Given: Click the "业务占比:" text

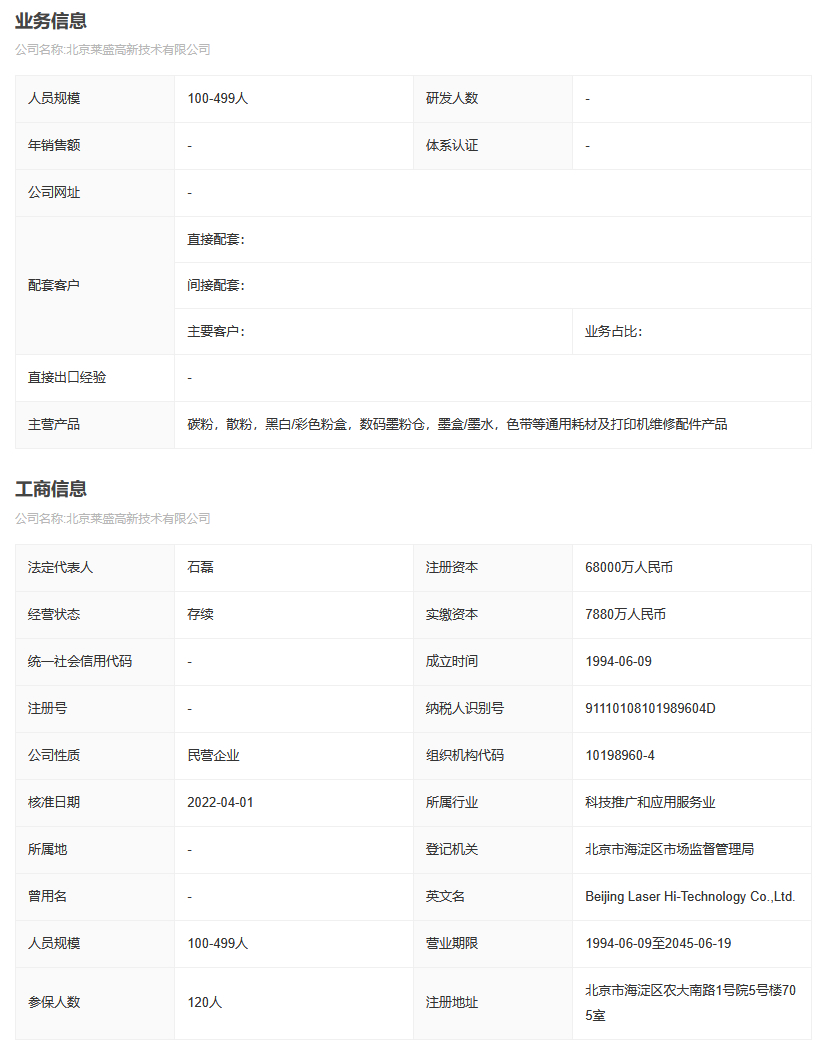Looking at the screenshot, I should 614,331.
